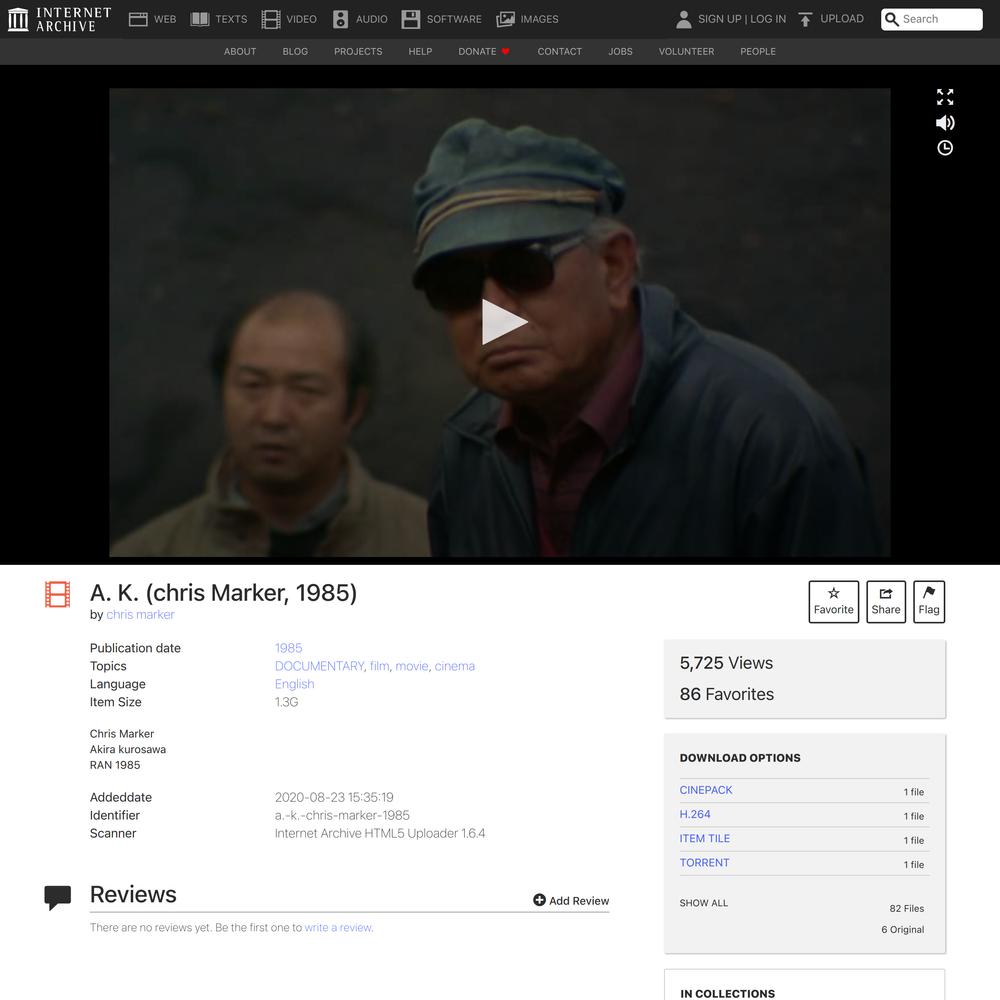Screen dimensions: 1000x1000
Task: Click the identifier a.-k.-chris-marker-1985 text
Action: 342,815
